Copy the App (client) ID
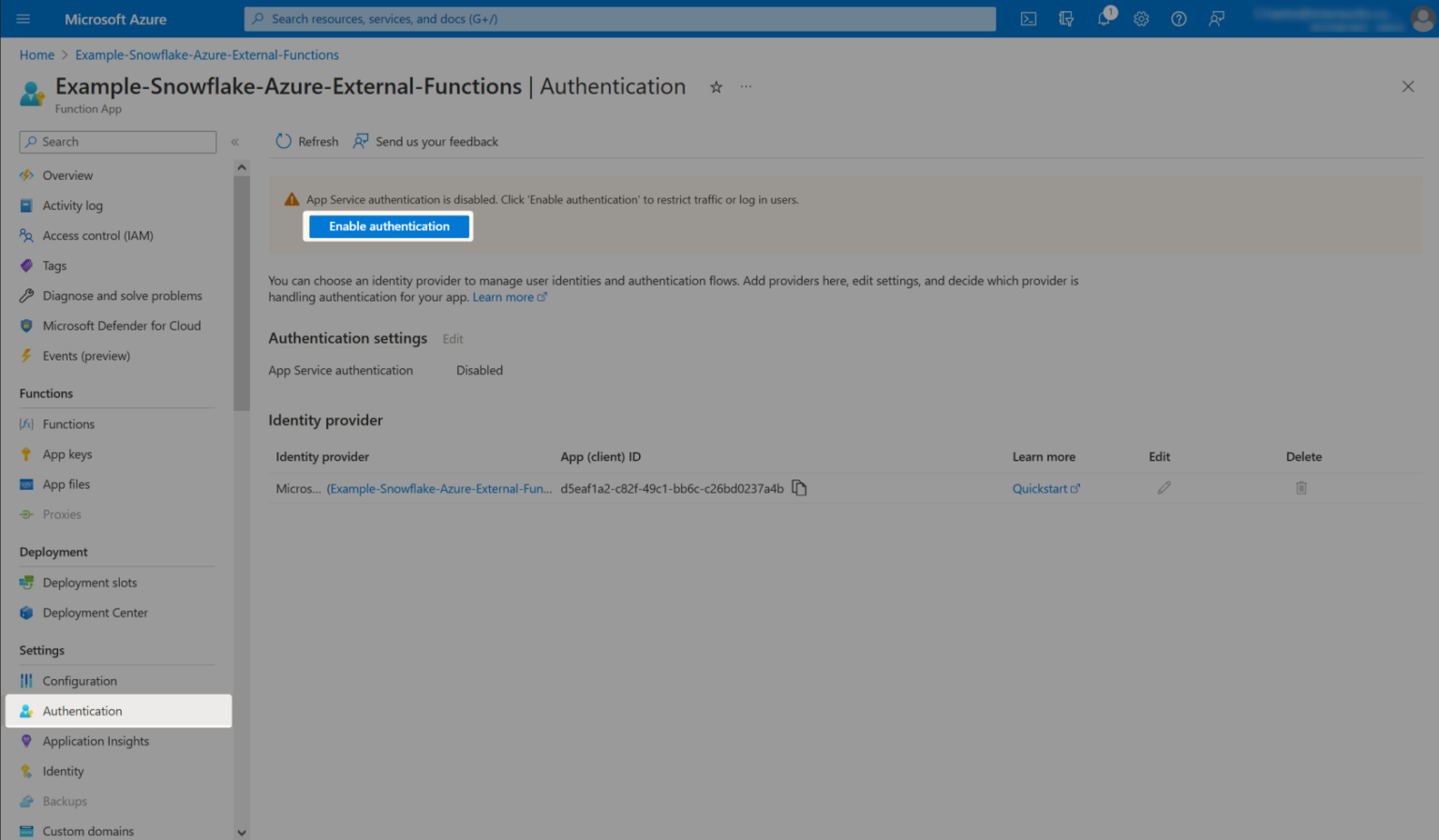Image resolution: width=1439 pixels, height=840 pixels. coord(800,488)
